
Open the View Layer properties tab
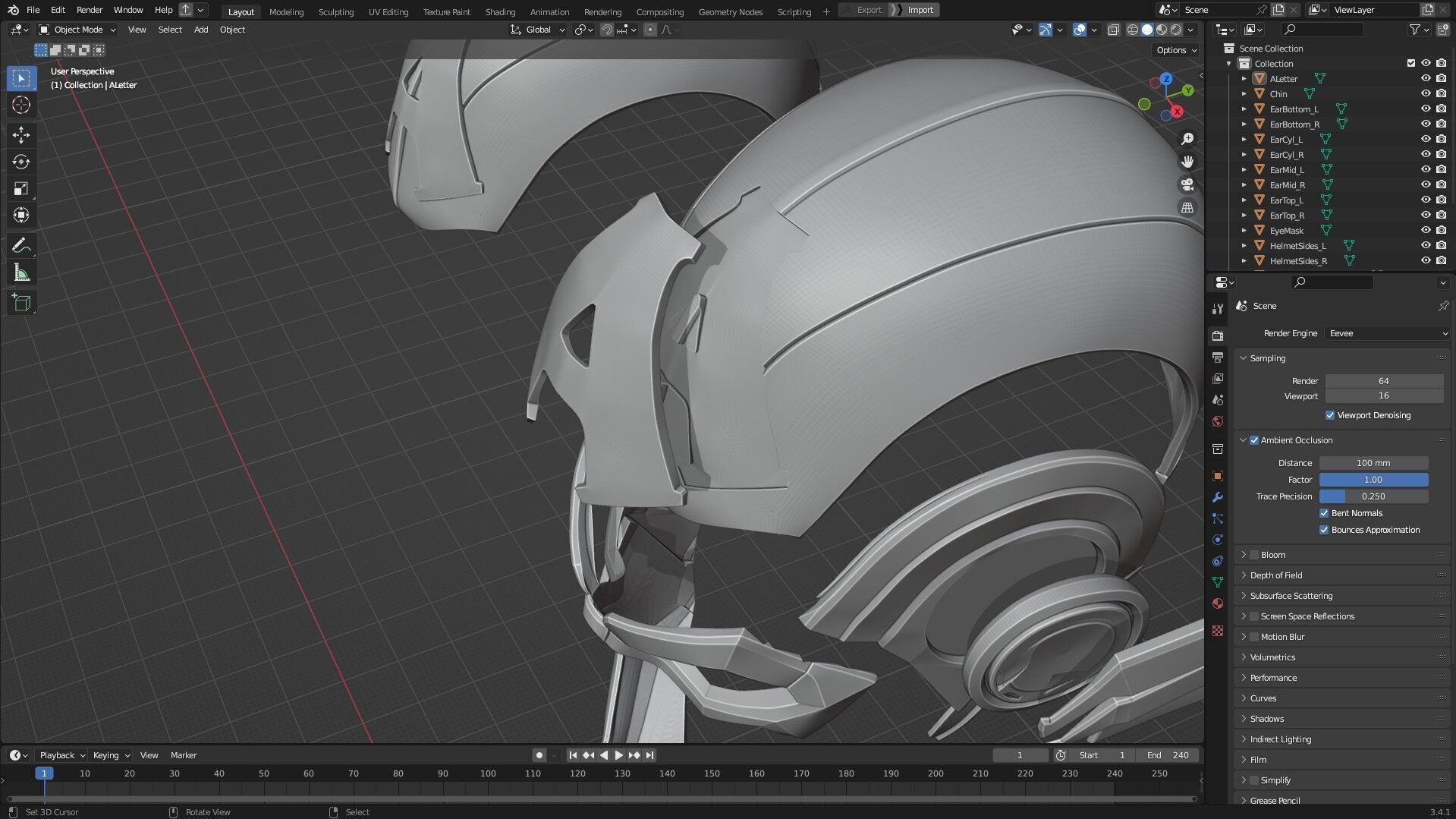[1218, 378]
